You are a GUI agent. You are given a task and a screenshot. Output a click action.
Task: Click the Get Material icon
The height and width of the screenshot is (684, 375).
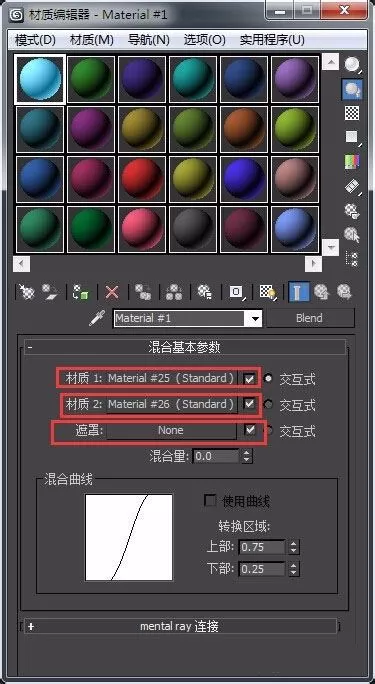click(x=26, y=292)
